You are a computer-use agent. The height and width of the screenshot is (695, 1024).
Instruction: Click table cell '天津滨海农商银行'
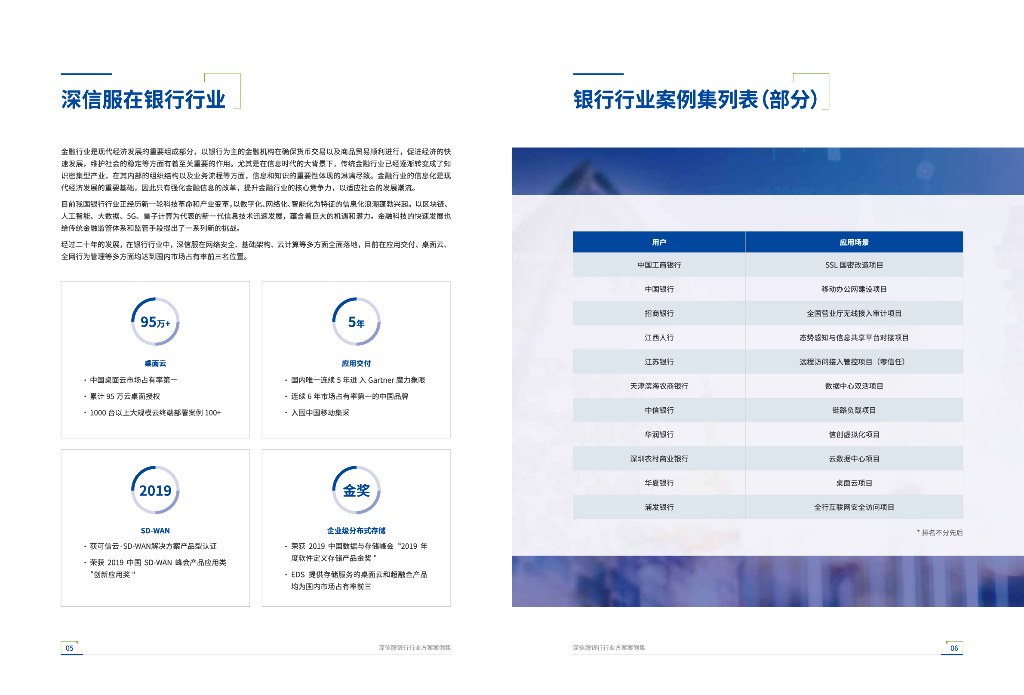659,386
